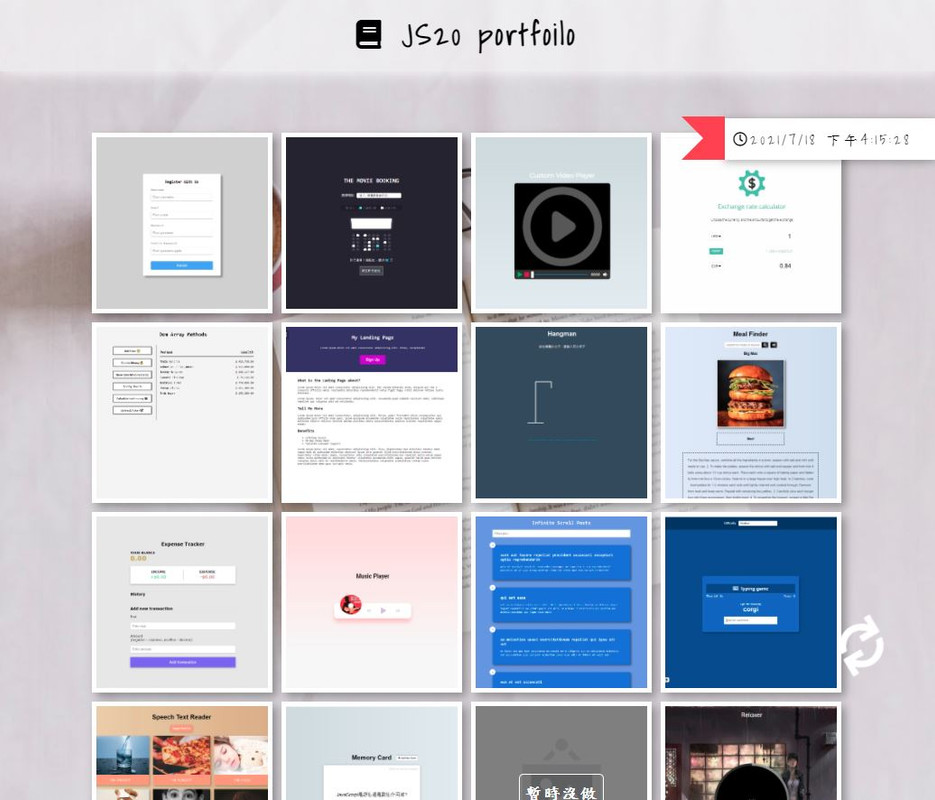The height and width of the screenshot is (800, 935).
Task: Click the video progress bar in video player preview
Action: pos(559,275)
